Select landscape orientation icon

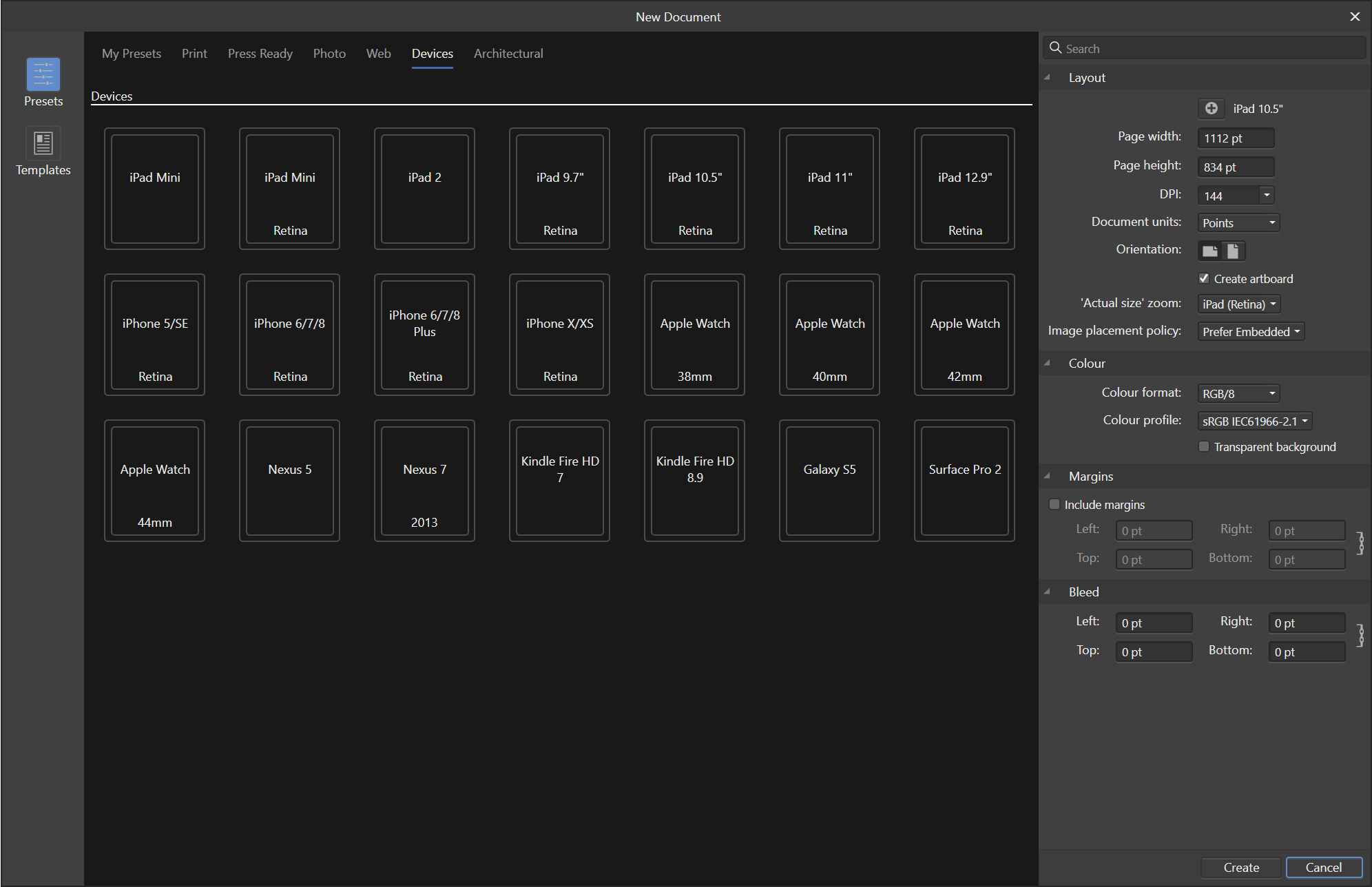pos(1210,251)
